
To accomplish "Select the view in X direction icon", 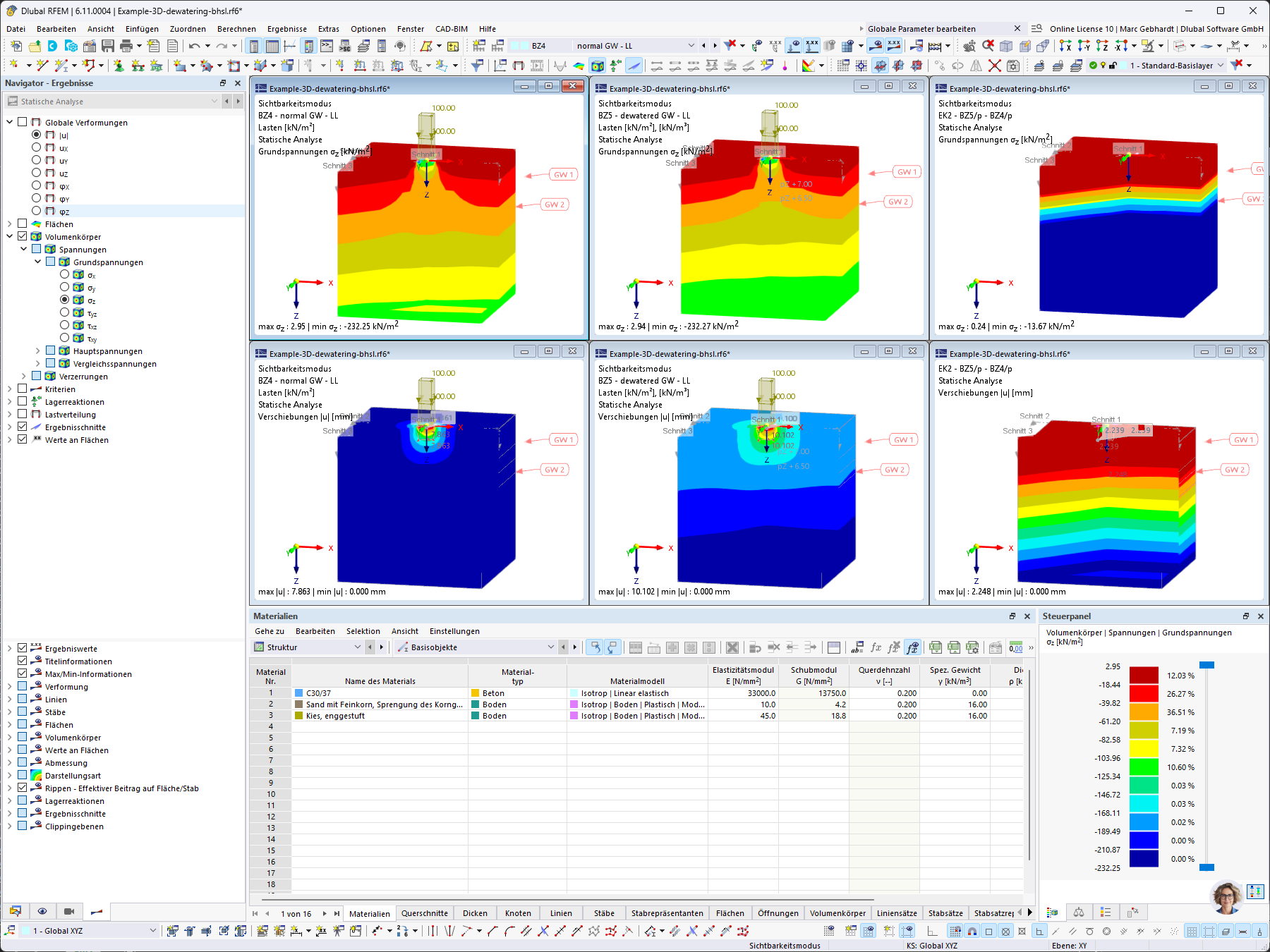I will 1065,46.
